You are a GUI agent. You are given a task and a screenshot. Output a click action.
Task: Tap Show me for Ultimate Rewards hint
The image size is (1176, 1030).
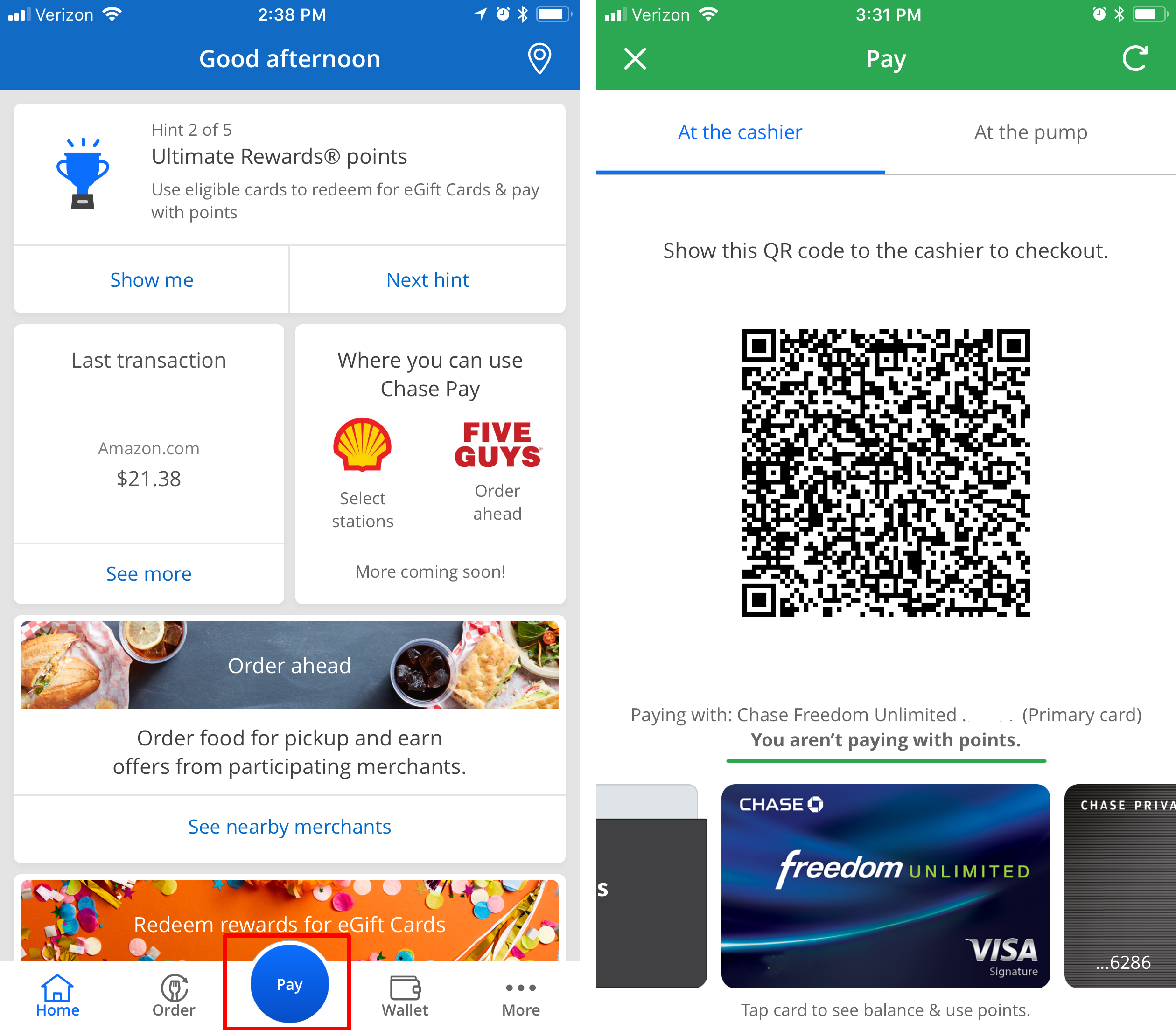coord(151,278)
